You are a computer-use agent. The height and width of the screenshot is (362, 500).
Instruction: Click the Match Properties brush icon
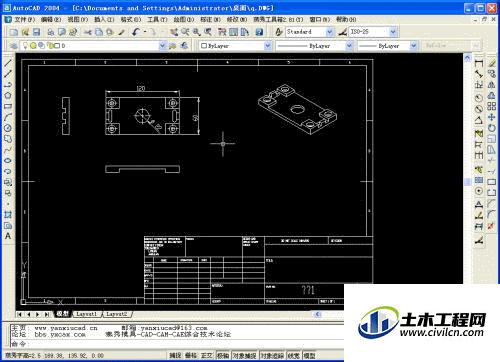point(122,32)
